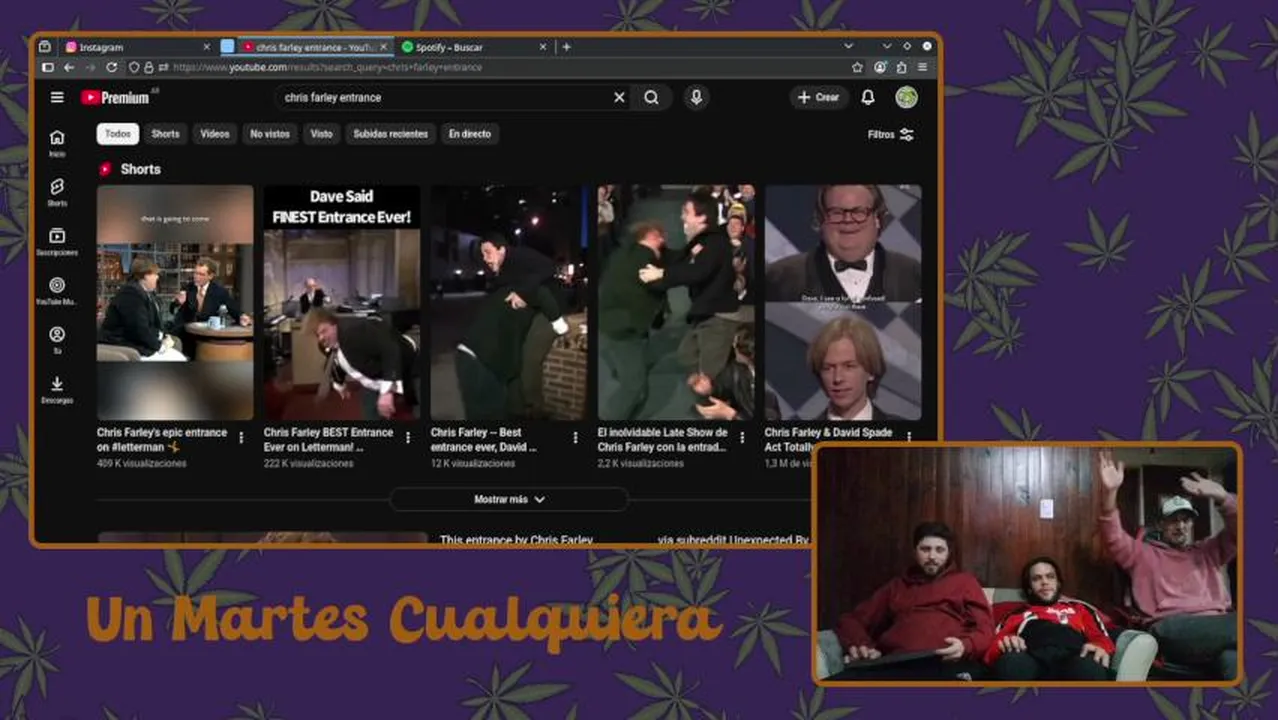Open the site padlock security info
Viewport: 1278px width, 720px height.
pos(149,67)
